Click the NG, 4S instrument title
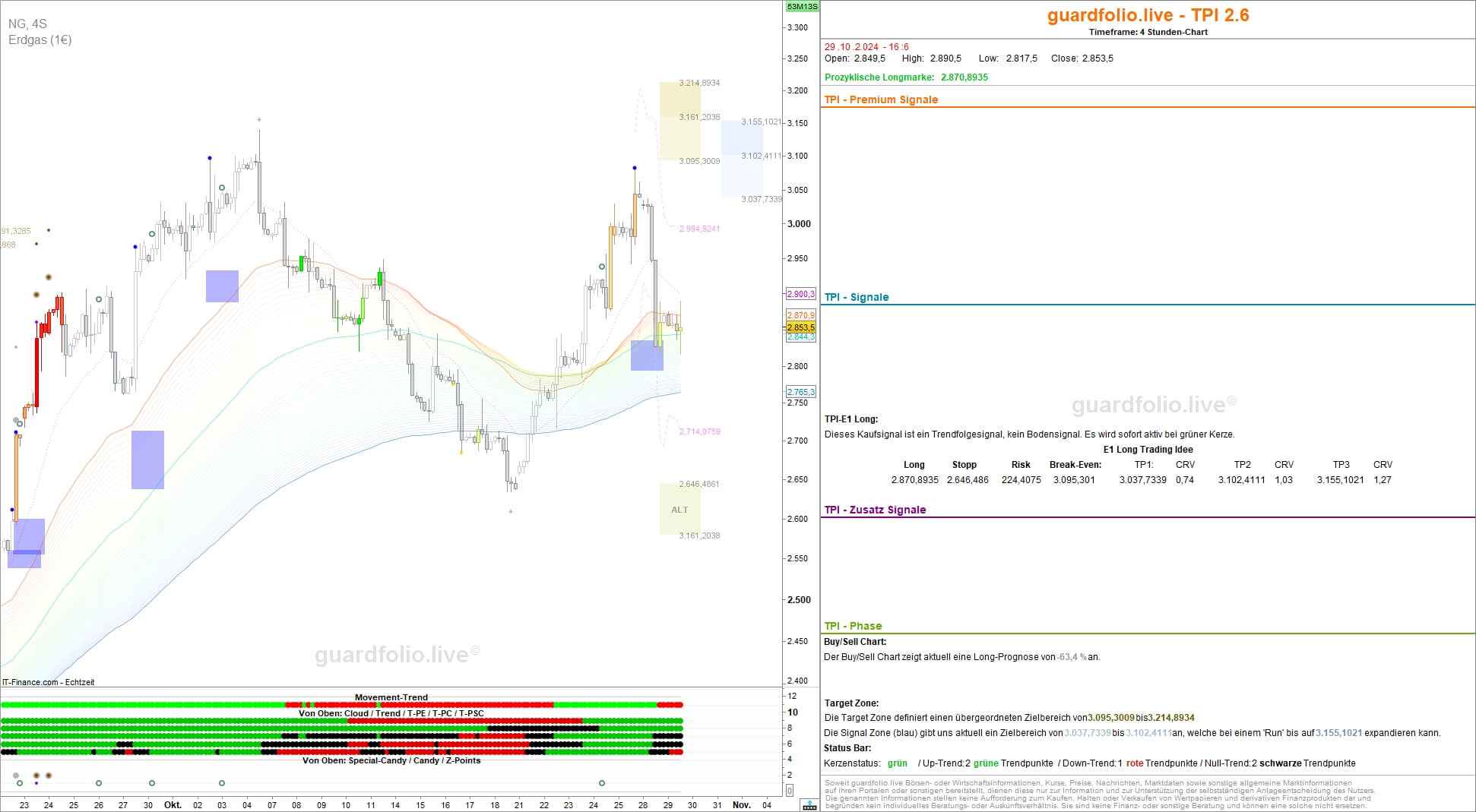Viewport: 1476px width, 812px height. point(27,24)
